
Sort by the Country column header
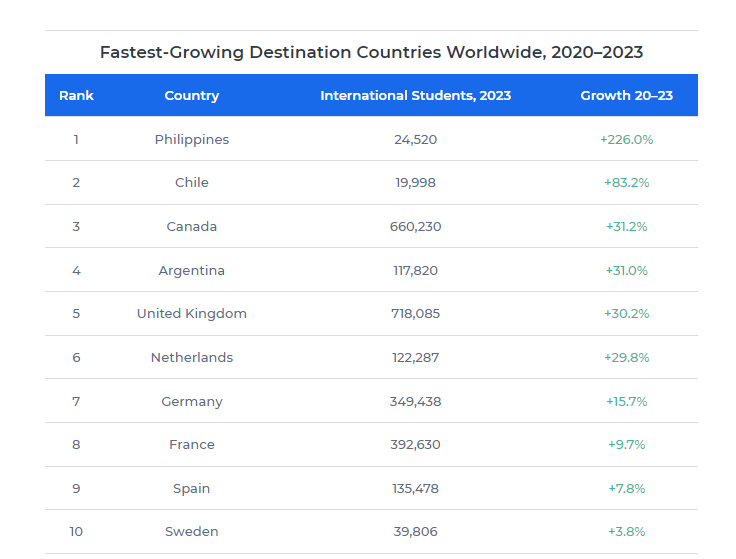tap(191, 96)
